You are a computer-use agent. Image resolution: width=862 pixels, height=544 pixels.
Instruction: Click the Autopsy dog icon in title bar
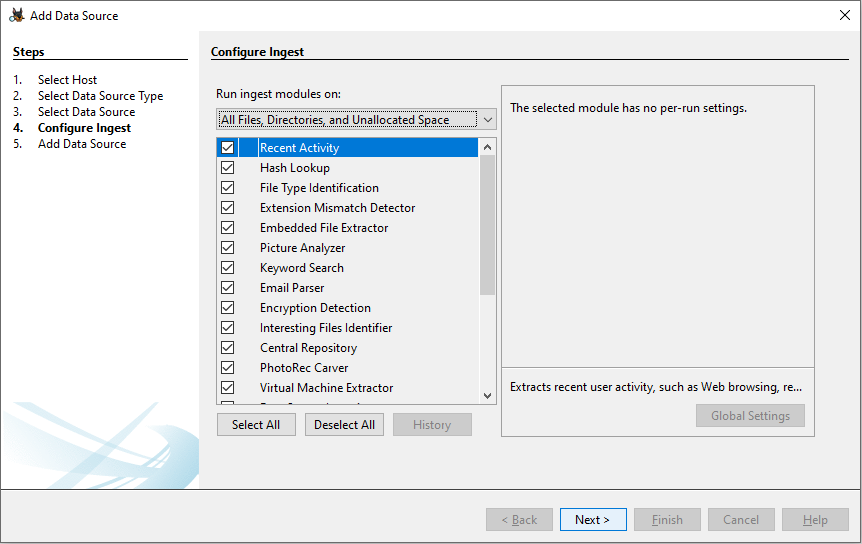17,15
